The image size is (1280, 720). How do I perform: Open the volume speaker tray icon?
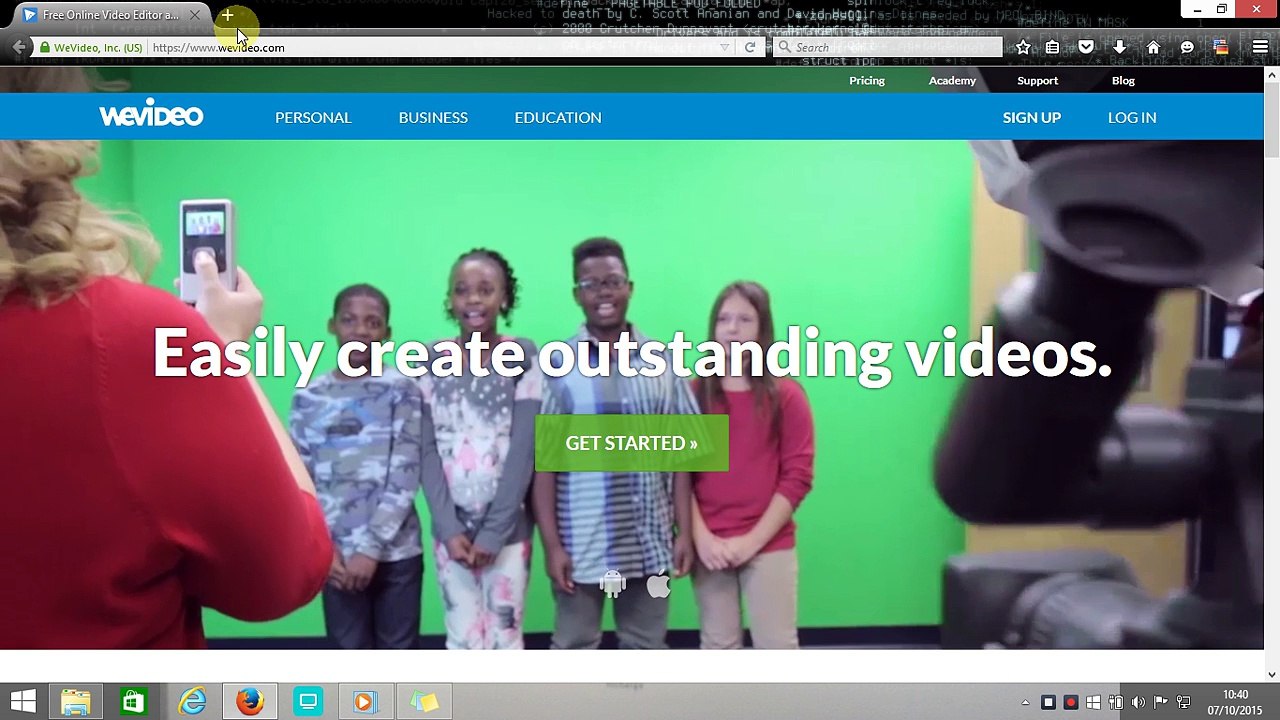point(1138,703)
